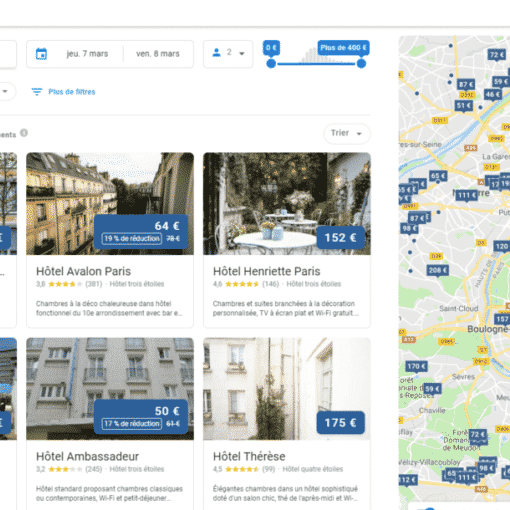Open Hôtel Thérèse photo
This screenshot has width=510, height=510.
click(x=287, y=389)
